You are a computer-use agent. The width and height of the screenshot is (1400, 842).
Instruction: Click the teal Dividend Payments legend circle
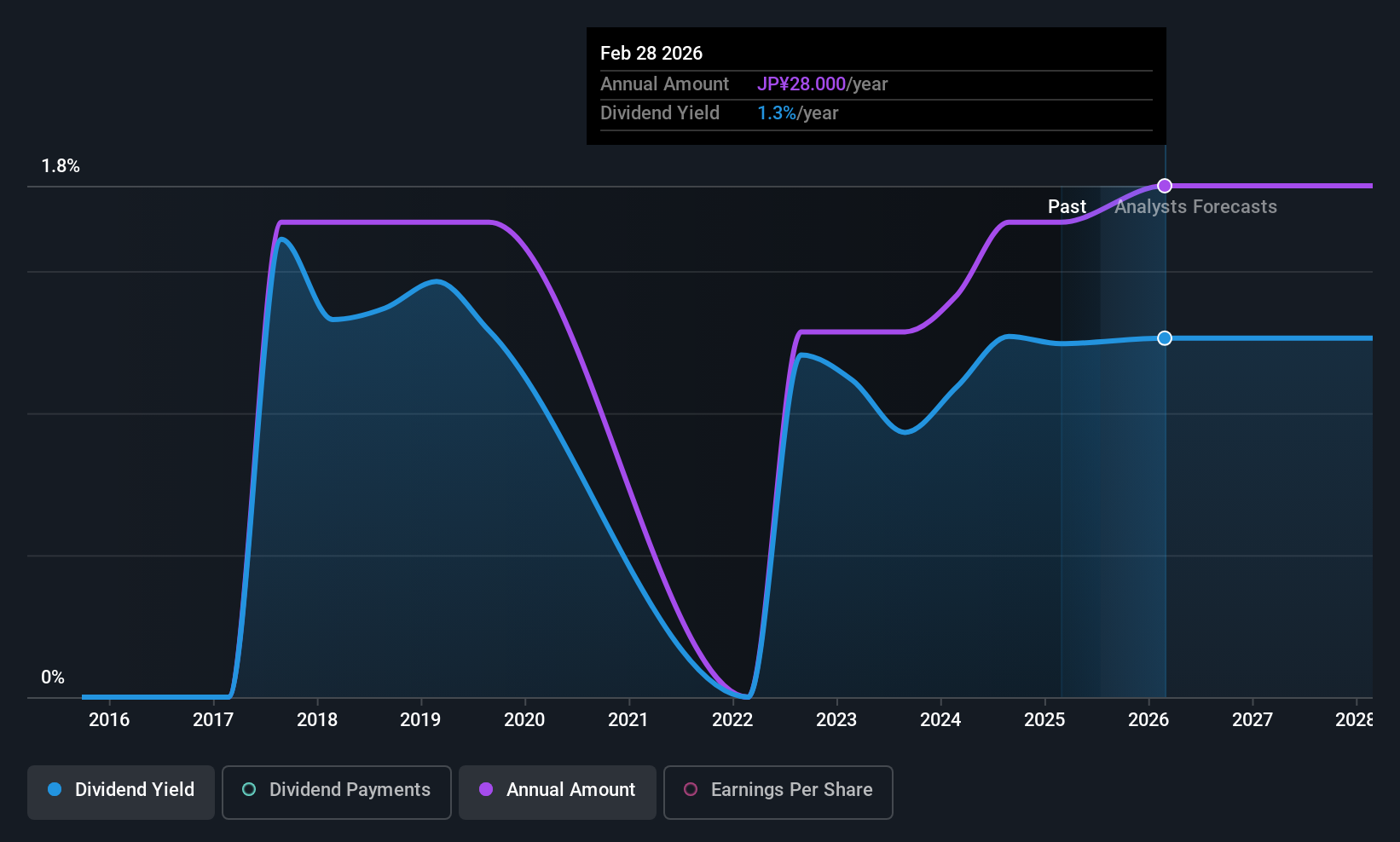(249, 789)
